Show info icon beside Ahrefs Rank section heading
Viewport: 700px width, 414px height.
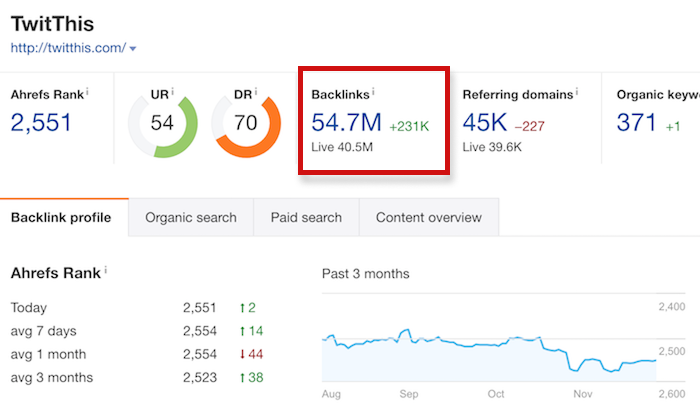coord(105,270)
